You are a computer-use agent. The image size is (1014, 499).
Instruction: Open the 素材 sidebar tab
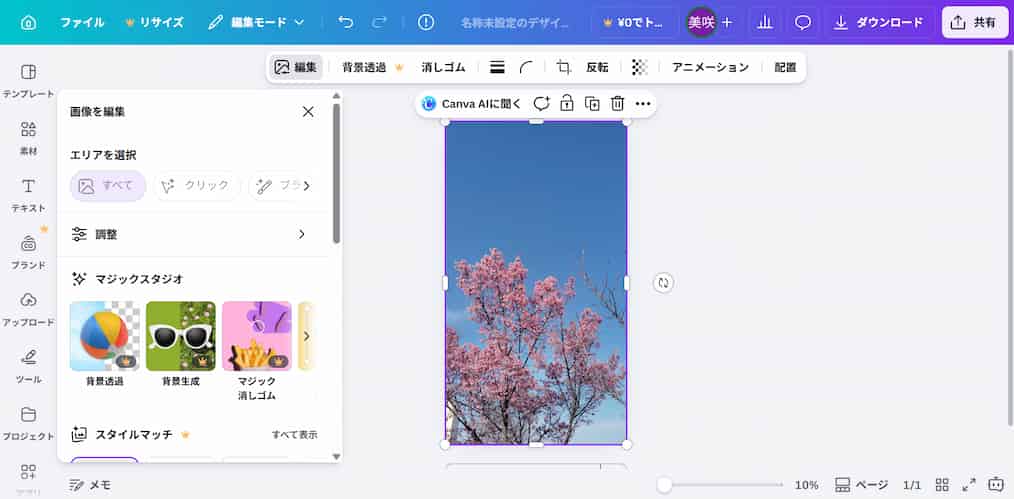pyautogui.click(x=28, y=138)
